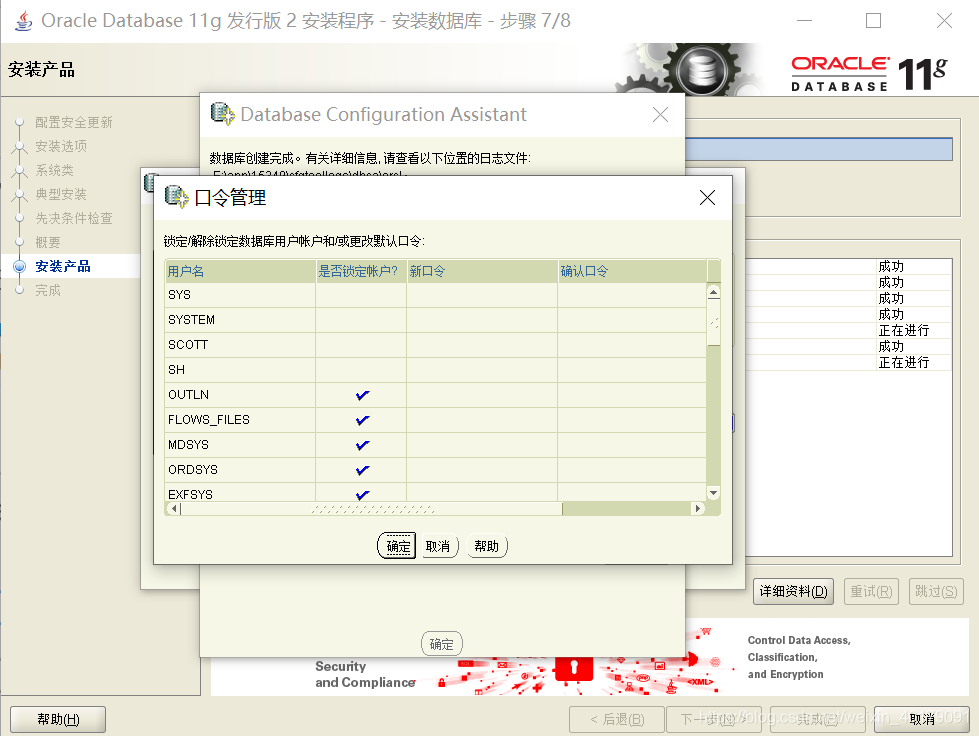Click the 确定 button in 口令管理 dialog

(396, 546)
